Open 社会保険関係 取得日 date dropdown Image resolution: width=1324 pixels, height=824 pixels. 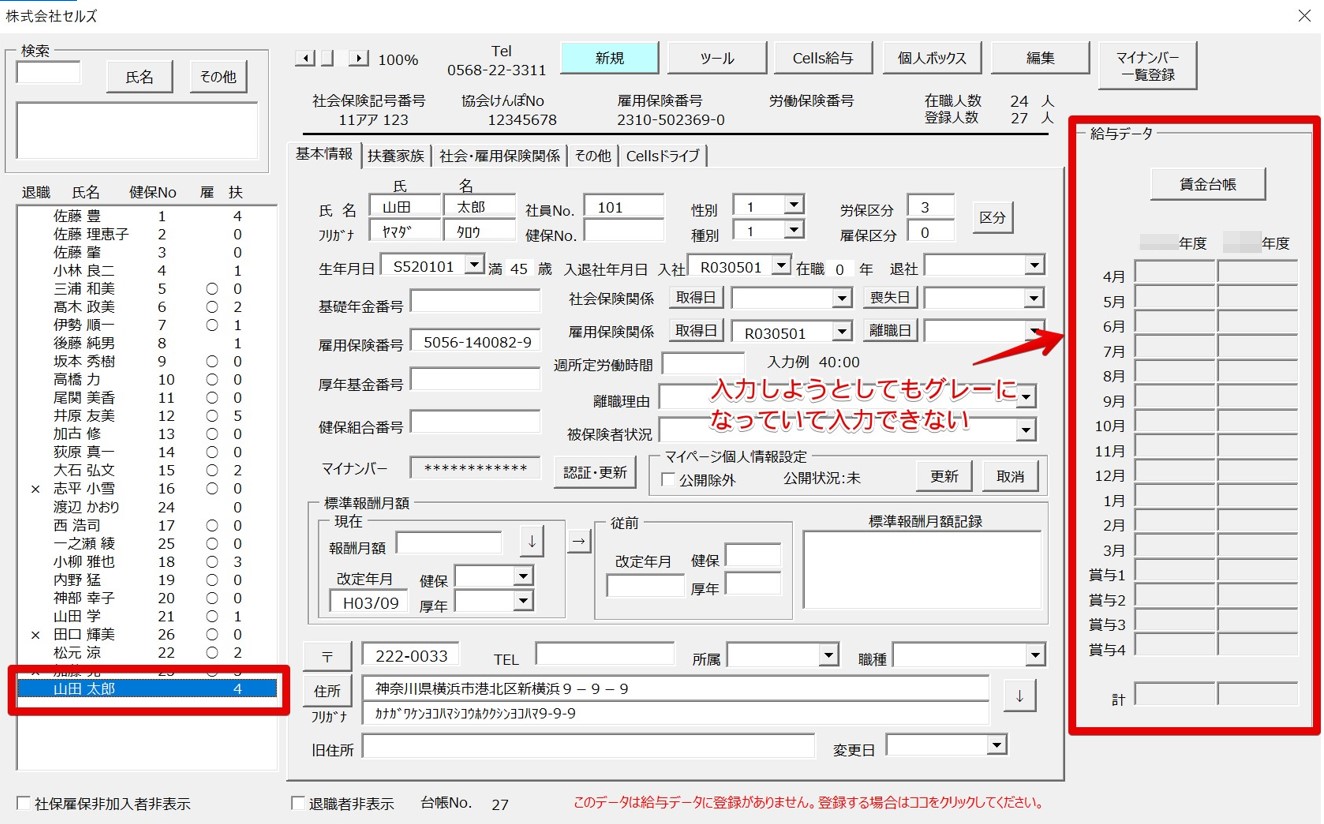click(842, 298)
